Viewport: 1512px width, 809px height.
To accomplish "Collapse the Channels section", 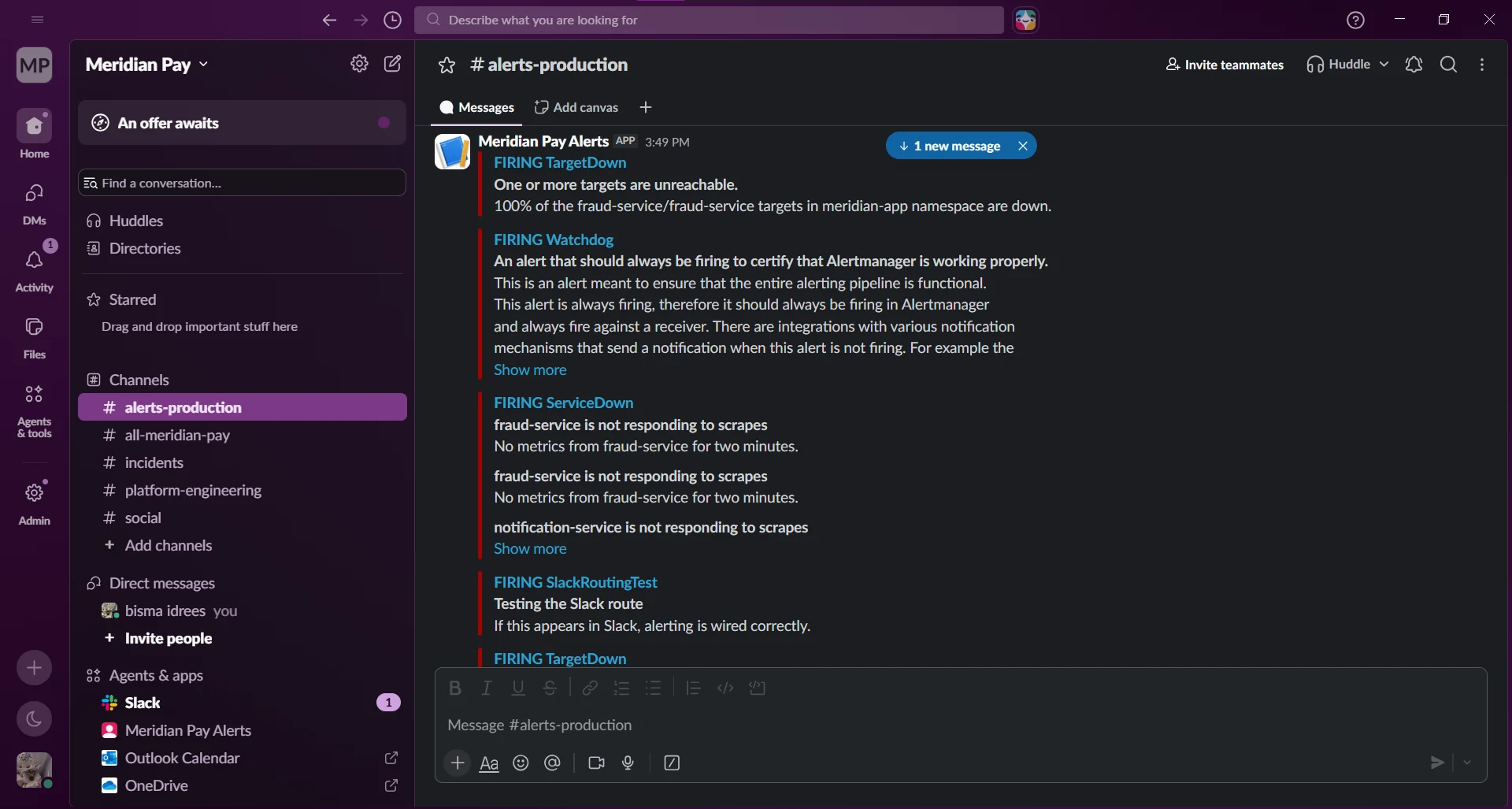I will coord(139,380).
